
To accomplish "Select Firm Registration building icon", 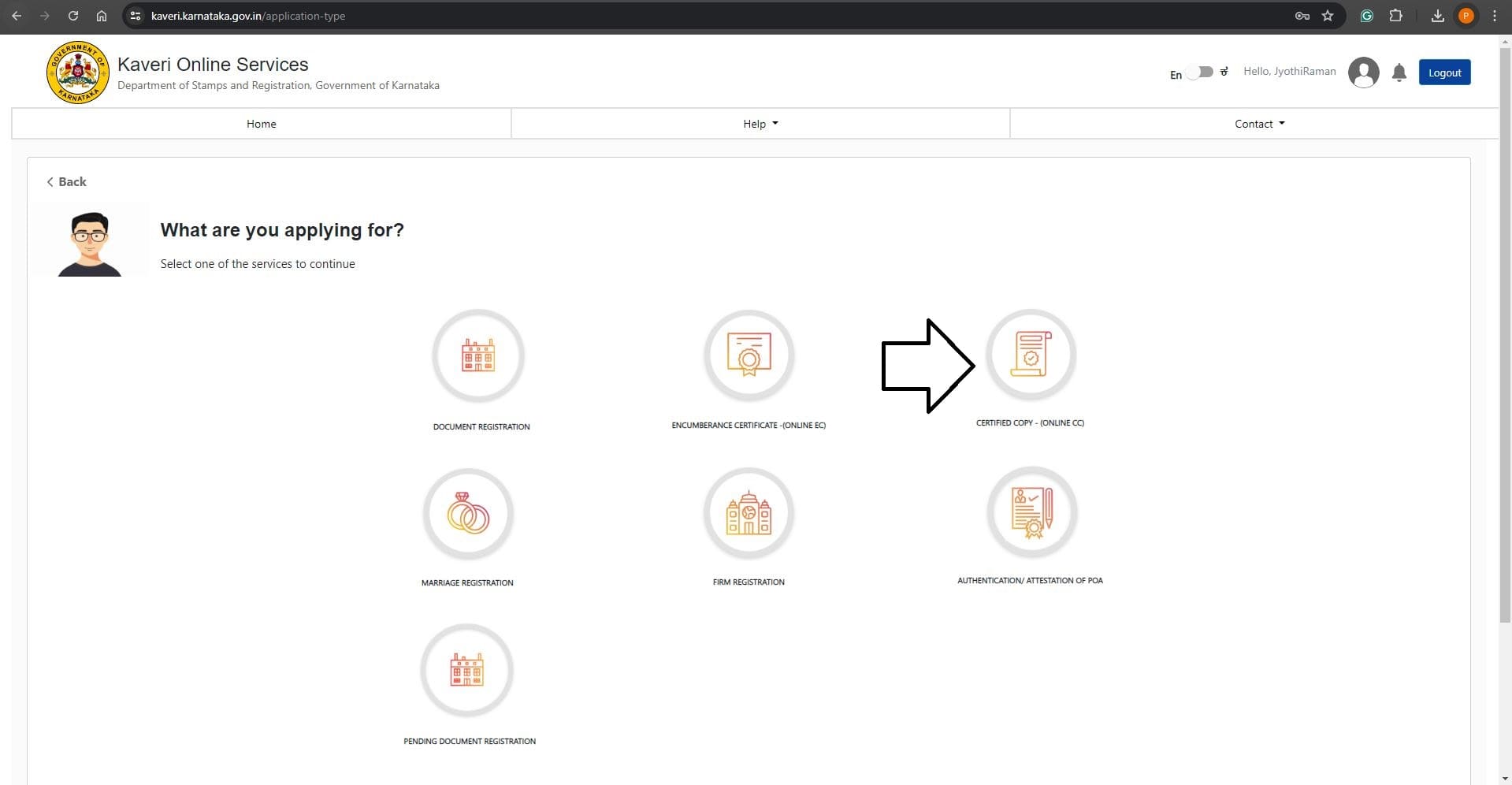I will tap(749, 514).
